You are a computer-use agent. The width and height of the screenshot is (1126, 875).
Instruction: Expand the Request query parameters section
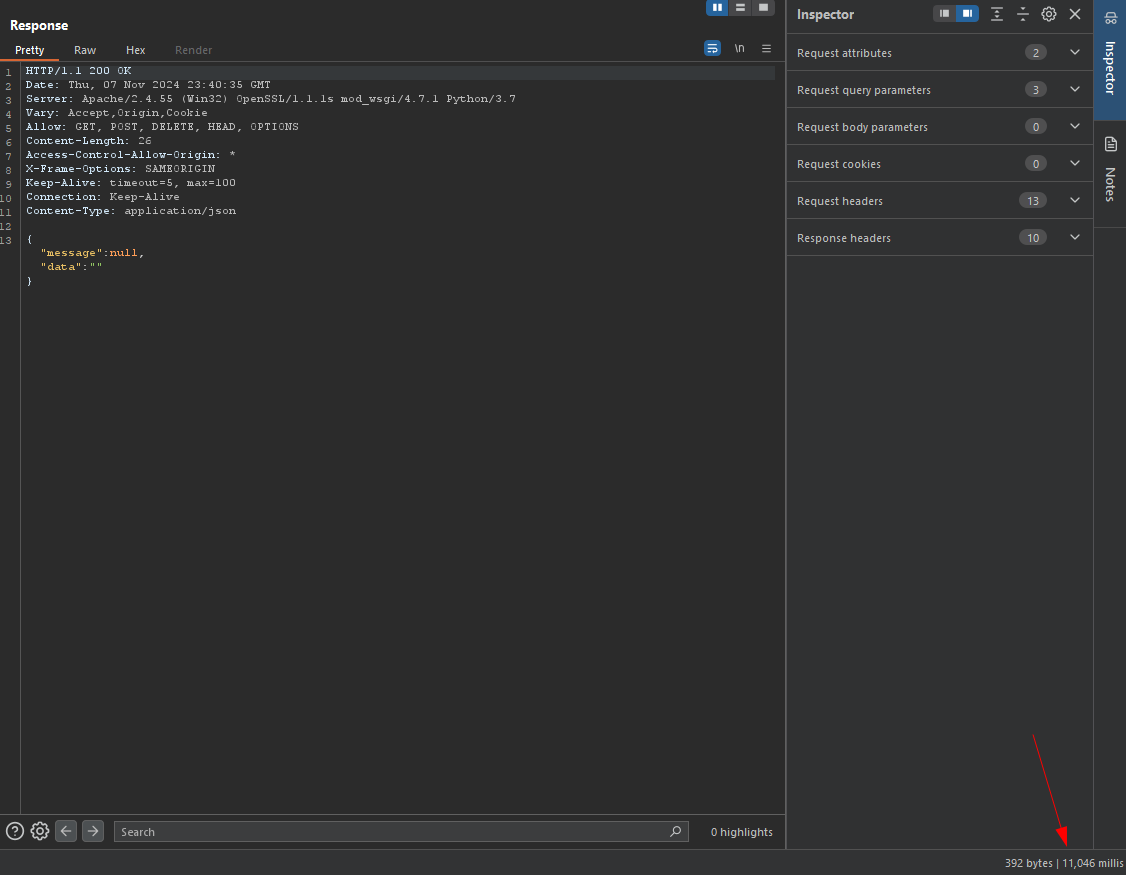(x=1075, y=90)
